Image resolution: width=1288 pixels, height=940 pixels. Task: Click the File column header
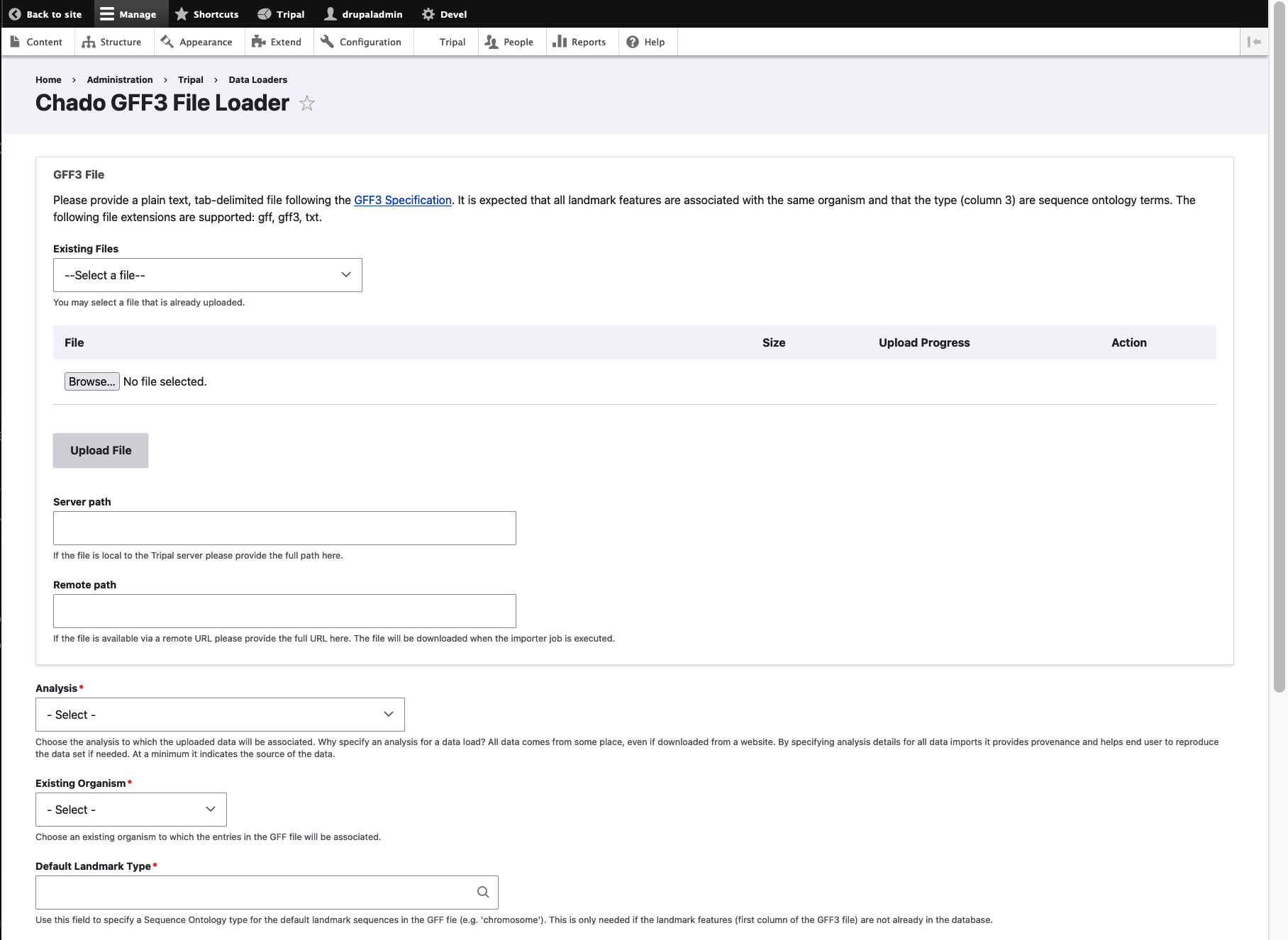click(x=74, y=342)
